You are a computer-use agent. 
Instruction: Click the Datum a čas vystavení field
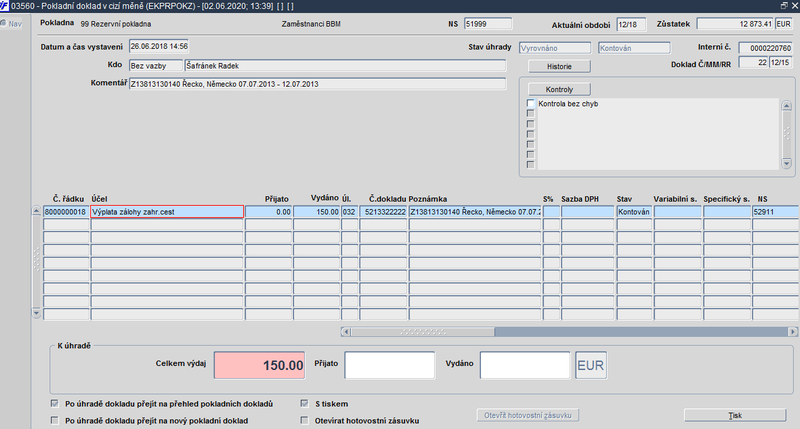(159, 46)
